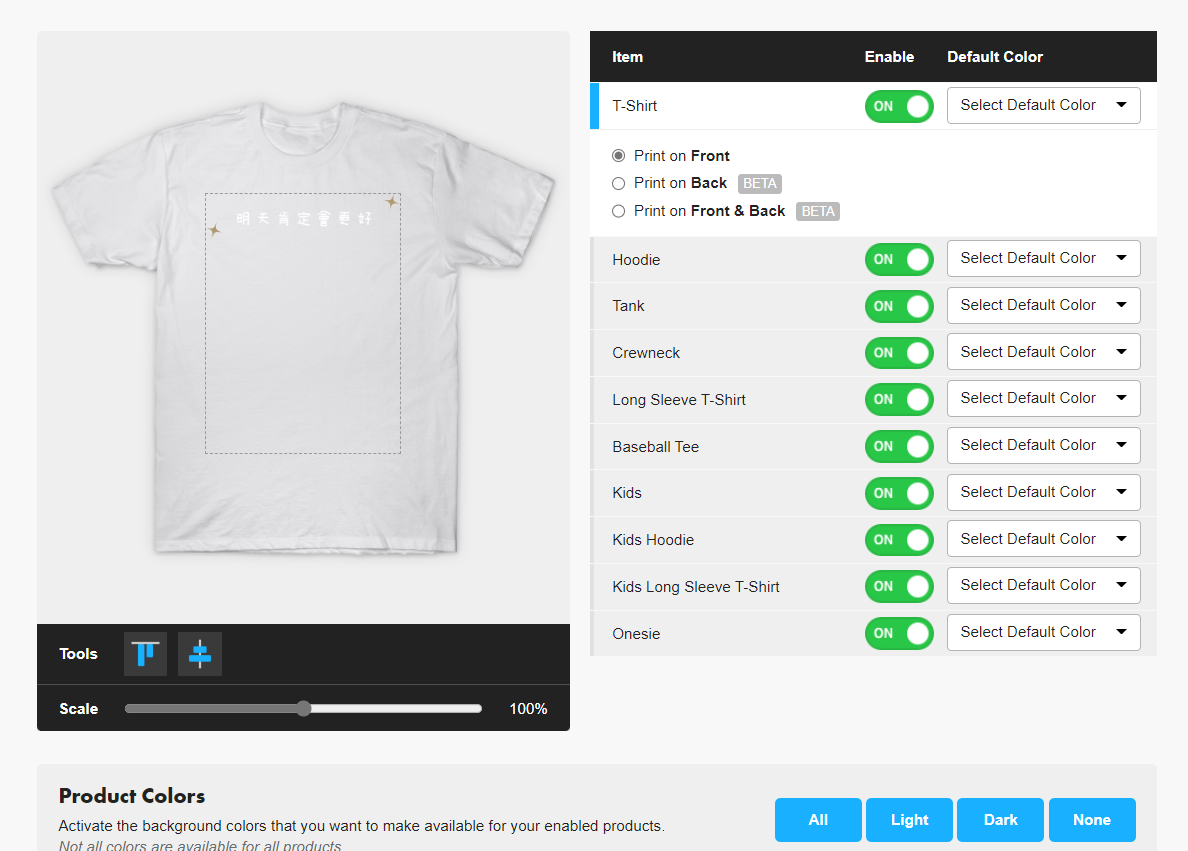Expand Long Sleeve T-Shirt color dropdown
This screenshot has height=851, width=1188.
tap(1043, 399)
